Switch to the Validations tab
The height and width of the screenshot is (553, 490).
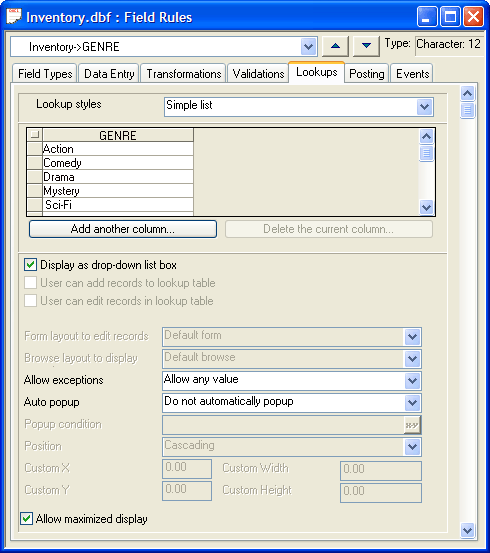click(258, 73)
